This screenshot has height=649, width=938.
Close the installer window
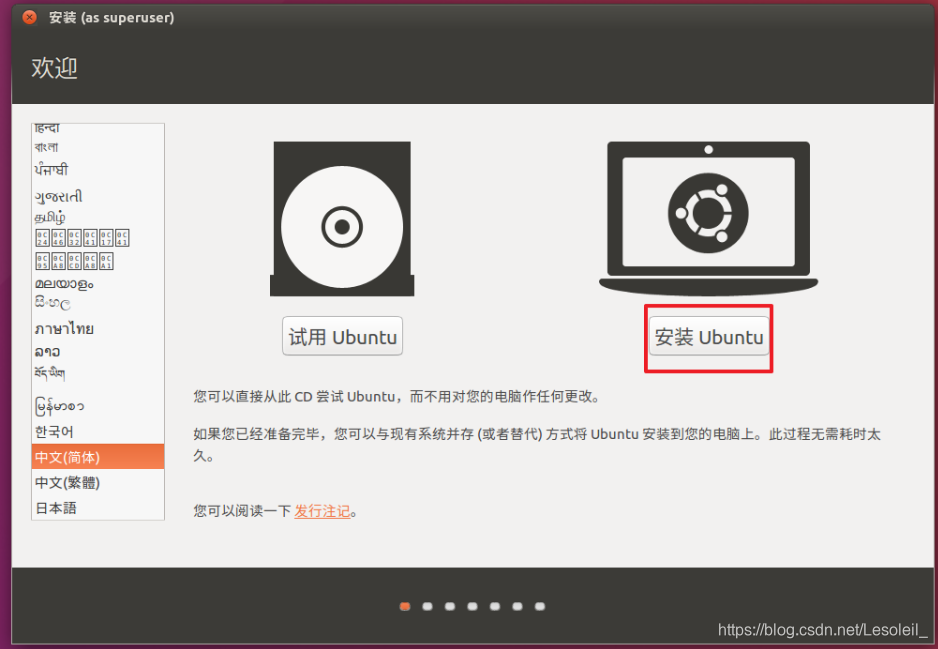[29, 17]
